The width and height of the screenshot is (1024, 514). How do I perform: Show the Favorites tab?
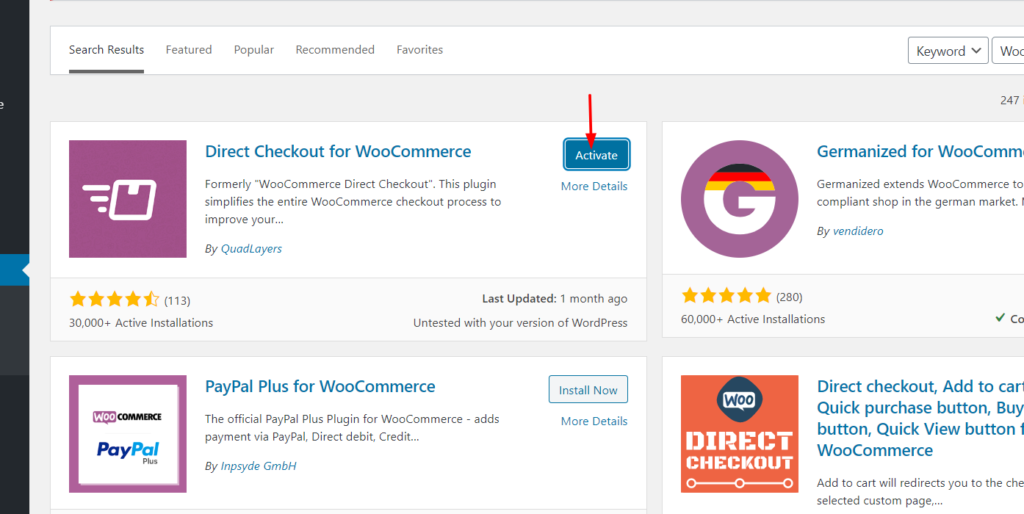(419, 50)
